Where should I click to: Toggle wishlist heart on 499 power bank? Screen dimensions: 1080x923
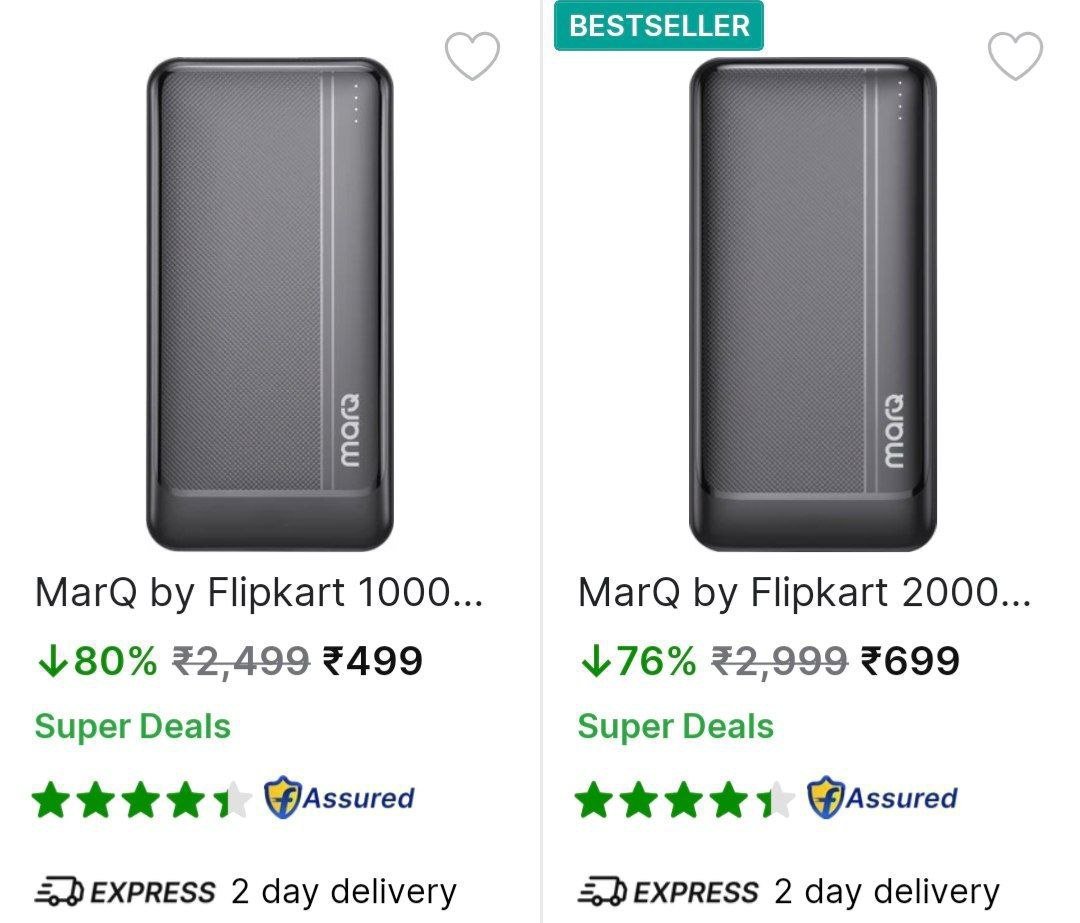point(472,57)
